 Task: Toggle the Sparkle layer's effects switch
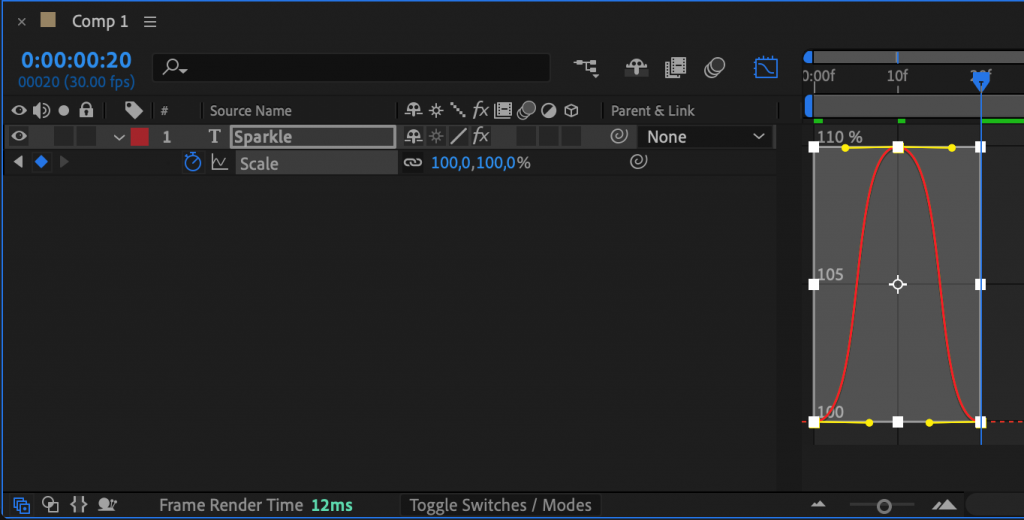[x=480, y=136]
